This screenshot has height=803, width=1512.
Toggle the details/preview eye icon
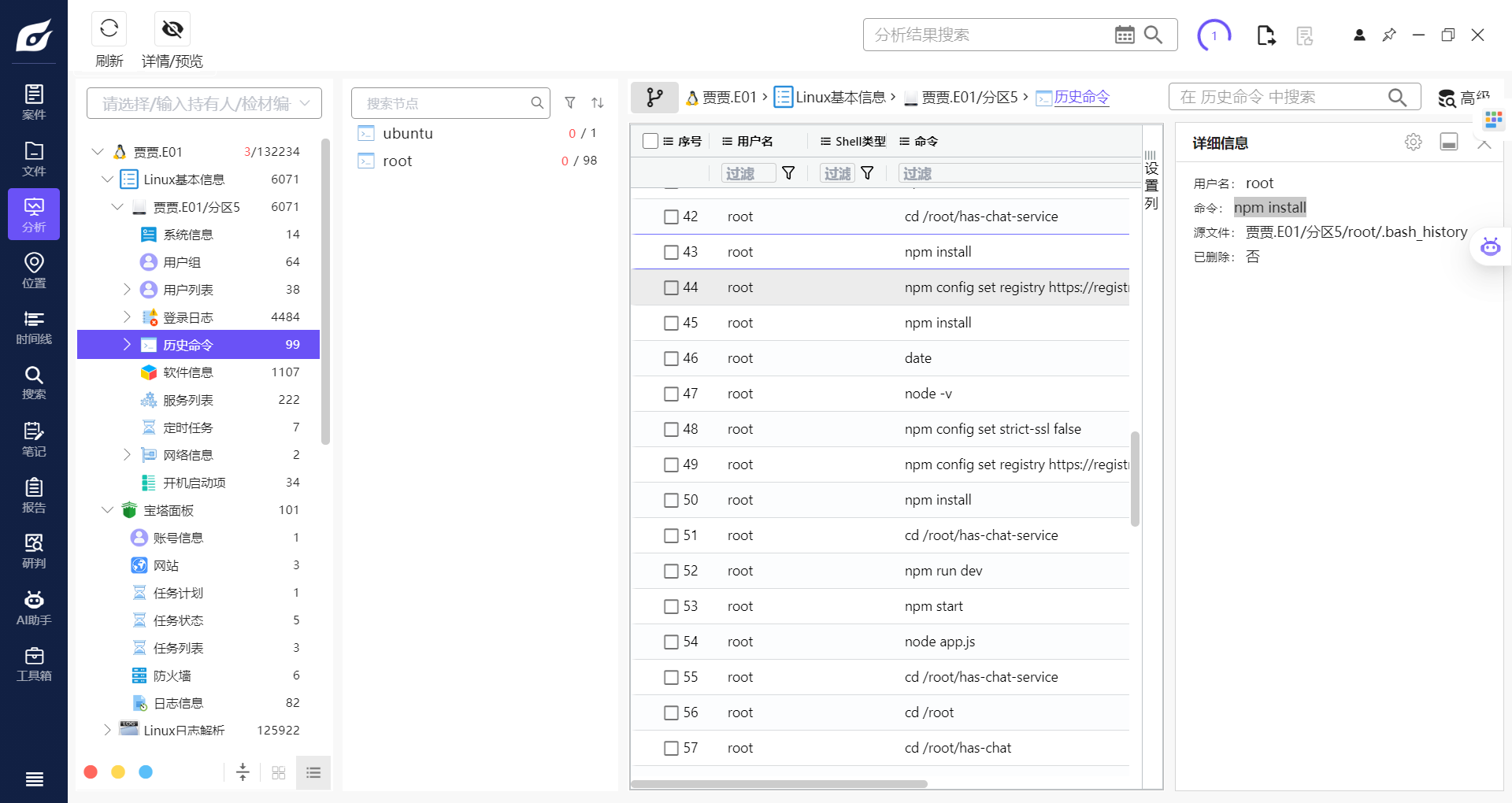tap(172, 28)
